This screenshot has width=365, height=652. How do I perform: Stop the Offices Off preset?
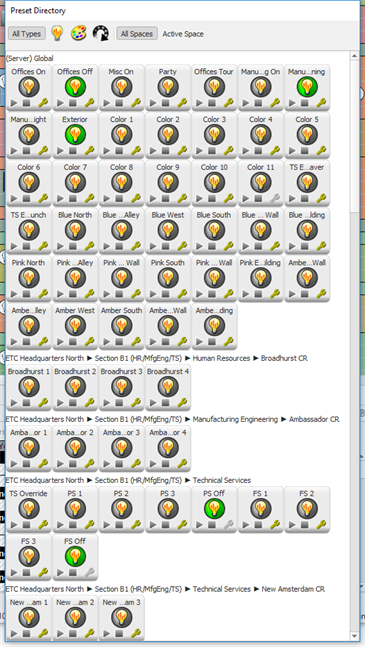point(73,103)
